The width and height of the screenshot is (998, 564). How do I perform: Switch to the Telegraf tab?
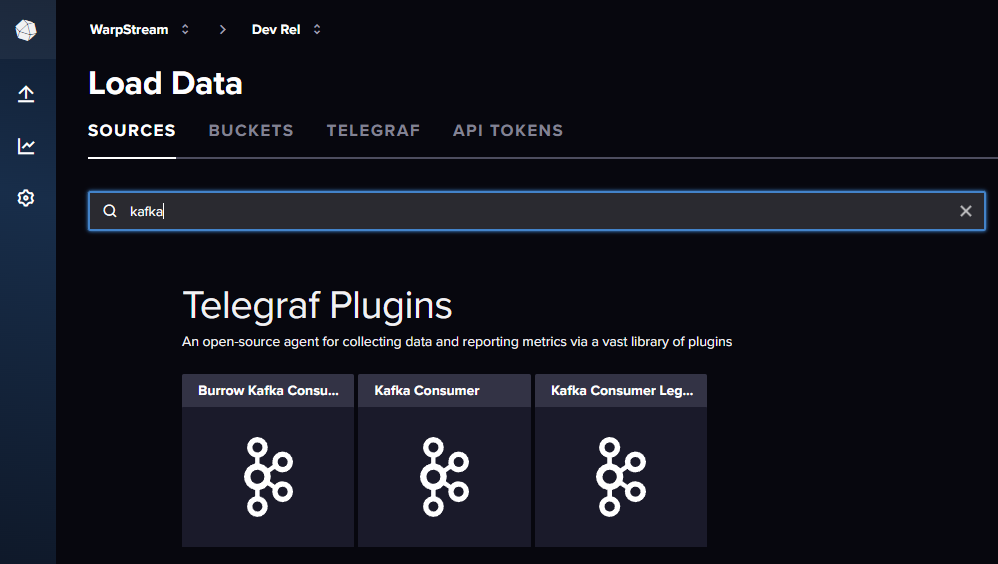[x=373, y=130]
